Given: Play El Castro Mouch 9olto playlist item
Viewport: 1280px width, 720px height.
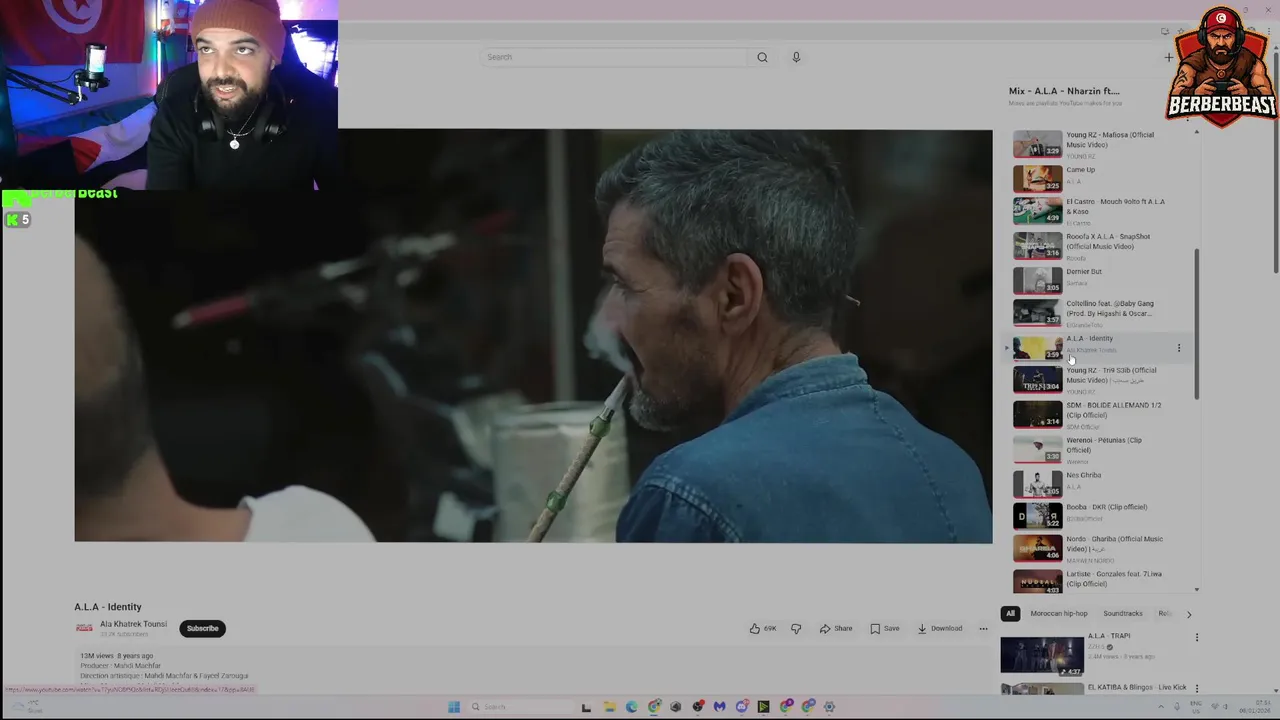Looking at the screenshot, I should pyautogui.click(x=1100, y=211).
